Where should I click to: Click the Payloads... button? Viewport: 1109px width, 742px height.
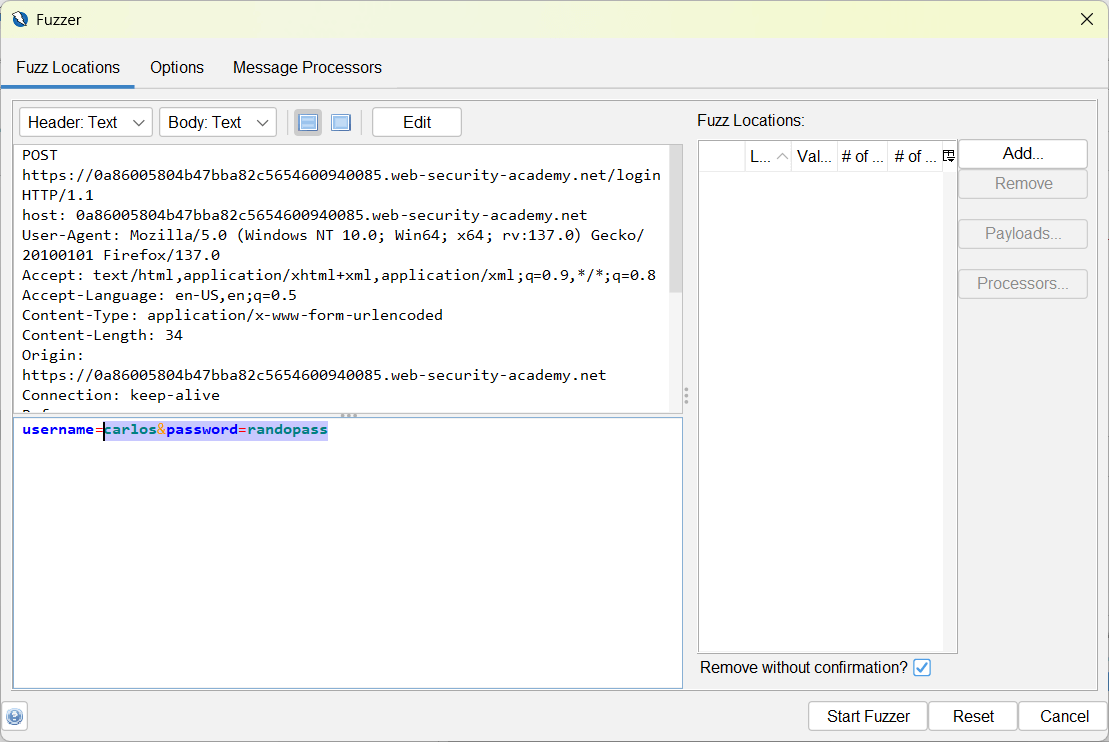(x=1022, y=233)
